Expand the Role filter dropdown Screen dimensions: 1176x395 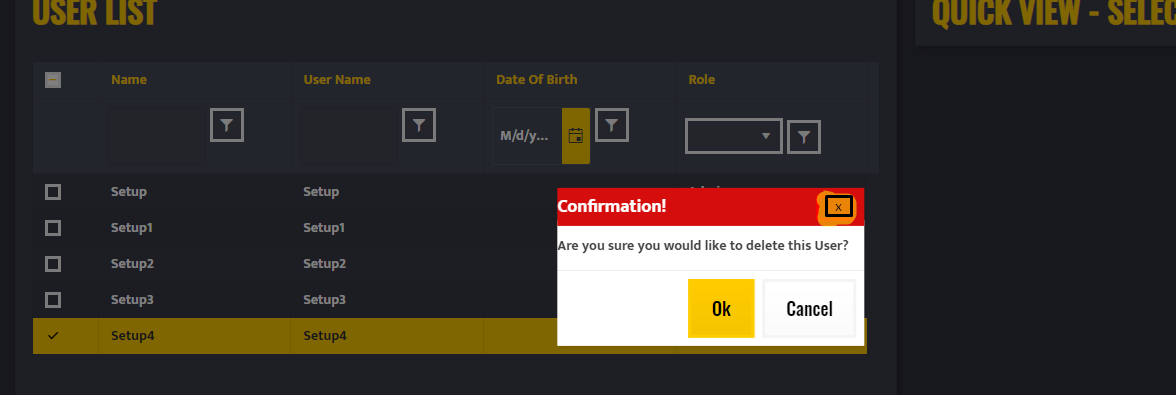(734, 136)
